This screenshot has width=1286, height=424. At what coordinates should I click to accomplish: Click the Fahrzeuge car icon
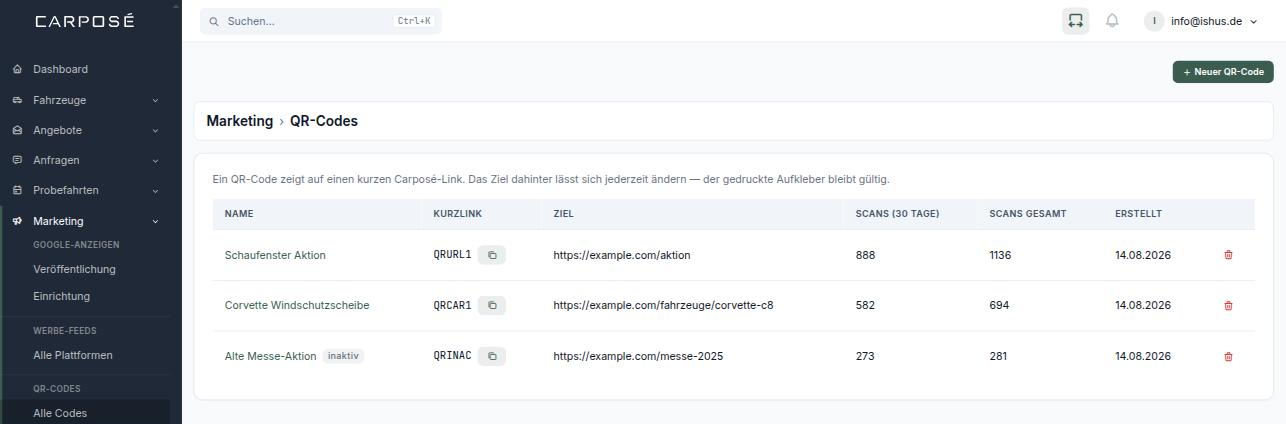pyautogui.click(x=17, y=100)
